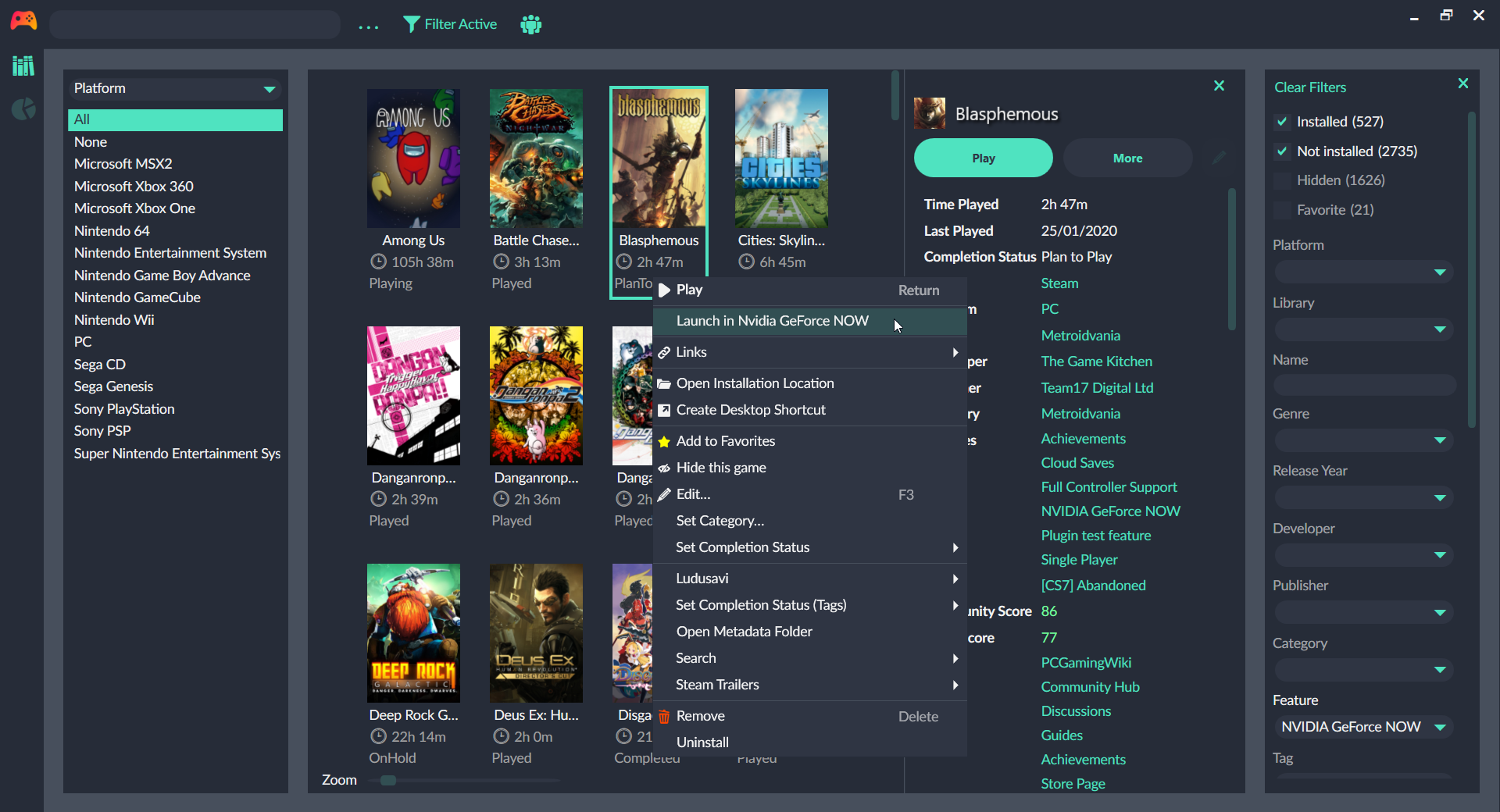Click the pencil edit icon beside More
This screenshot has width=1500, height=812.
pyautogui.click(x=1219, y=158)
